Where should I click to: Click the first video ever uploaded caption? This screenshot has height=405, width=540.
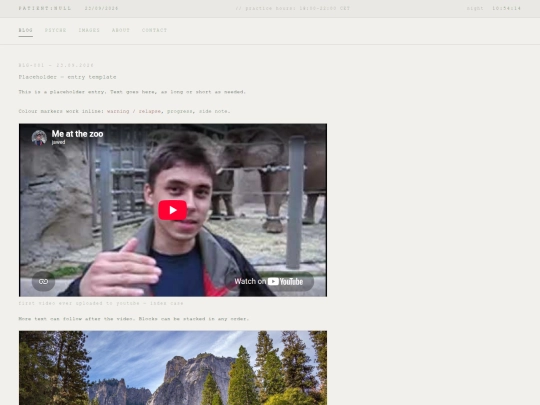101,303
